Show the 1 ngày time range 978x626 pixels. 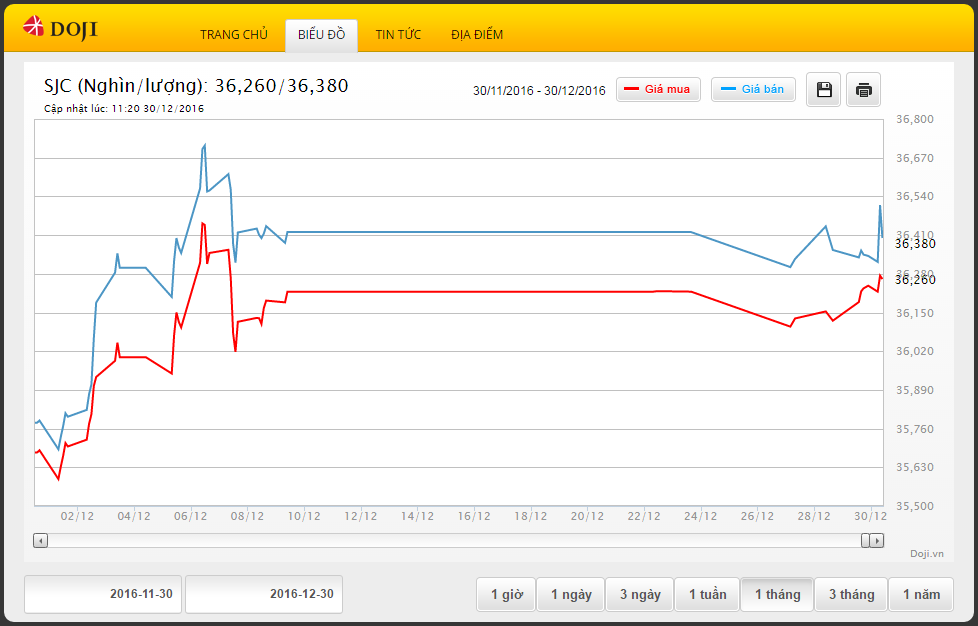click(x=571, y=594)
